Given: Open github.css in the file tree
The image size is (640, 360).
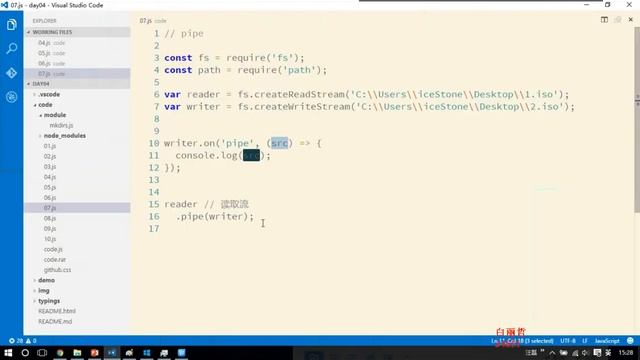Looking at the screenshot, I should click(77, 270).
